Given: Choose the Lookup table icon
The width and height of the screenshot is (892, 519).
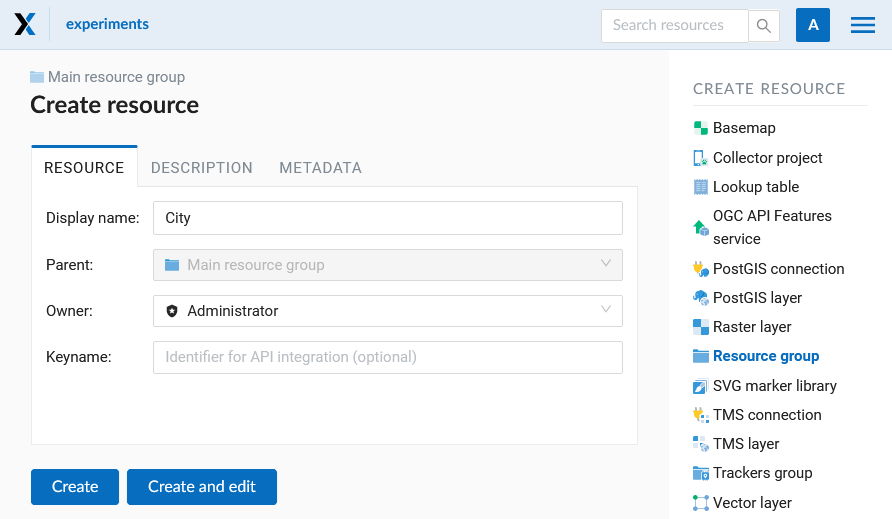Looking at the screenshot, I should pyautogui.click(x=701, y=187).
